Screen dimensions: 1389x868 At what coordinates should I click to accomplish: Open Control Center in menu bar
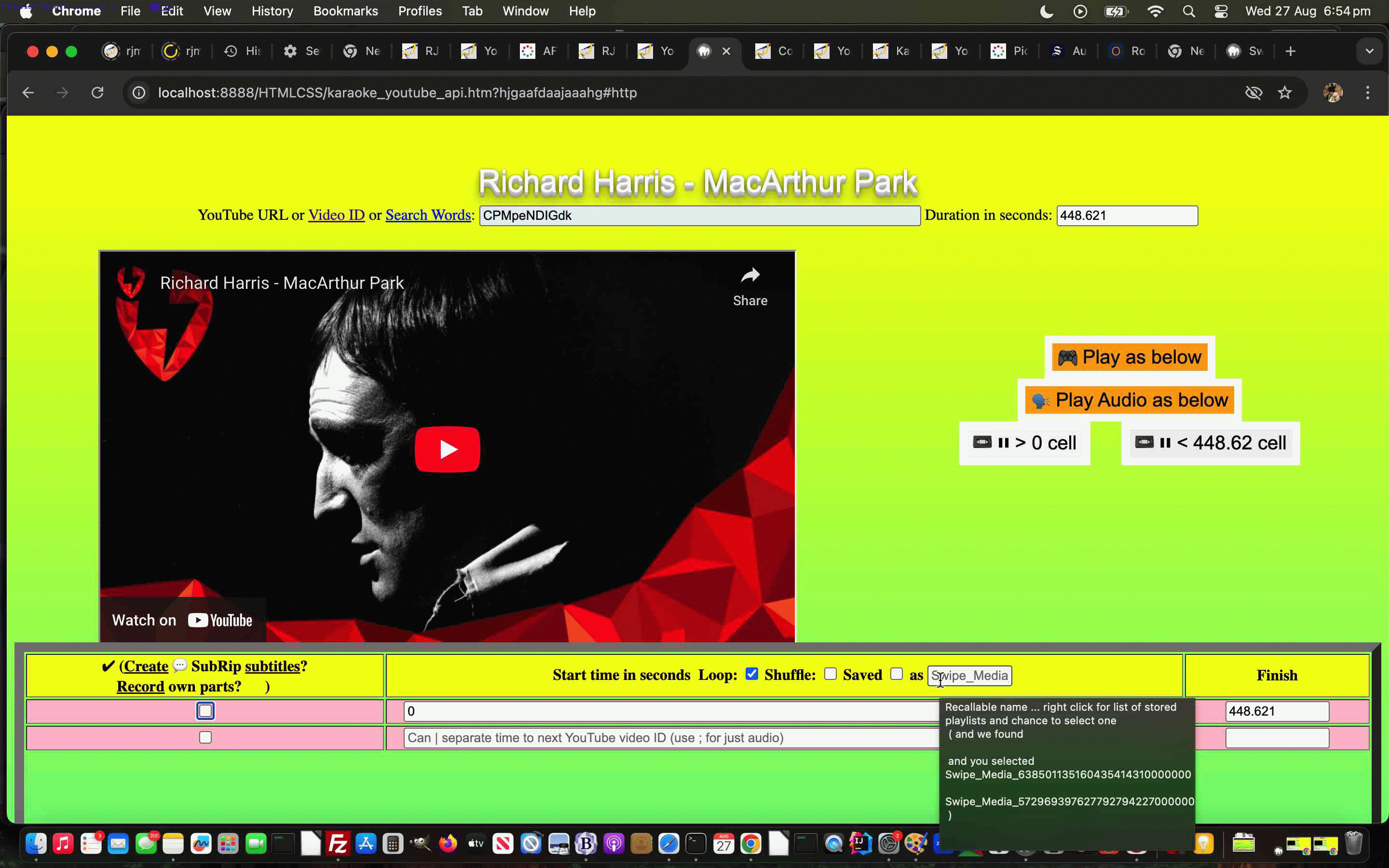click(1221, 11)
